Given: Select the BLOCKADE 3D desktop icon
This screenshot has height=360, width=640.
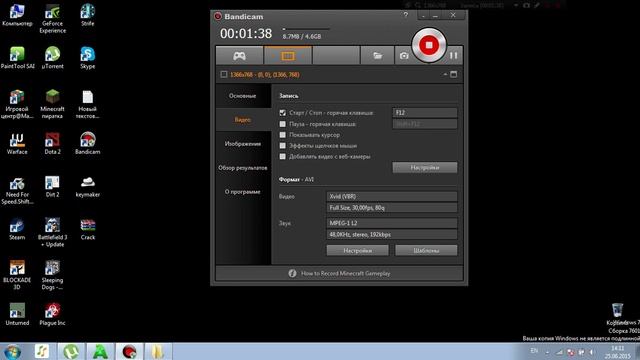Looking at the screenshot, I should [x=17, y=276].
